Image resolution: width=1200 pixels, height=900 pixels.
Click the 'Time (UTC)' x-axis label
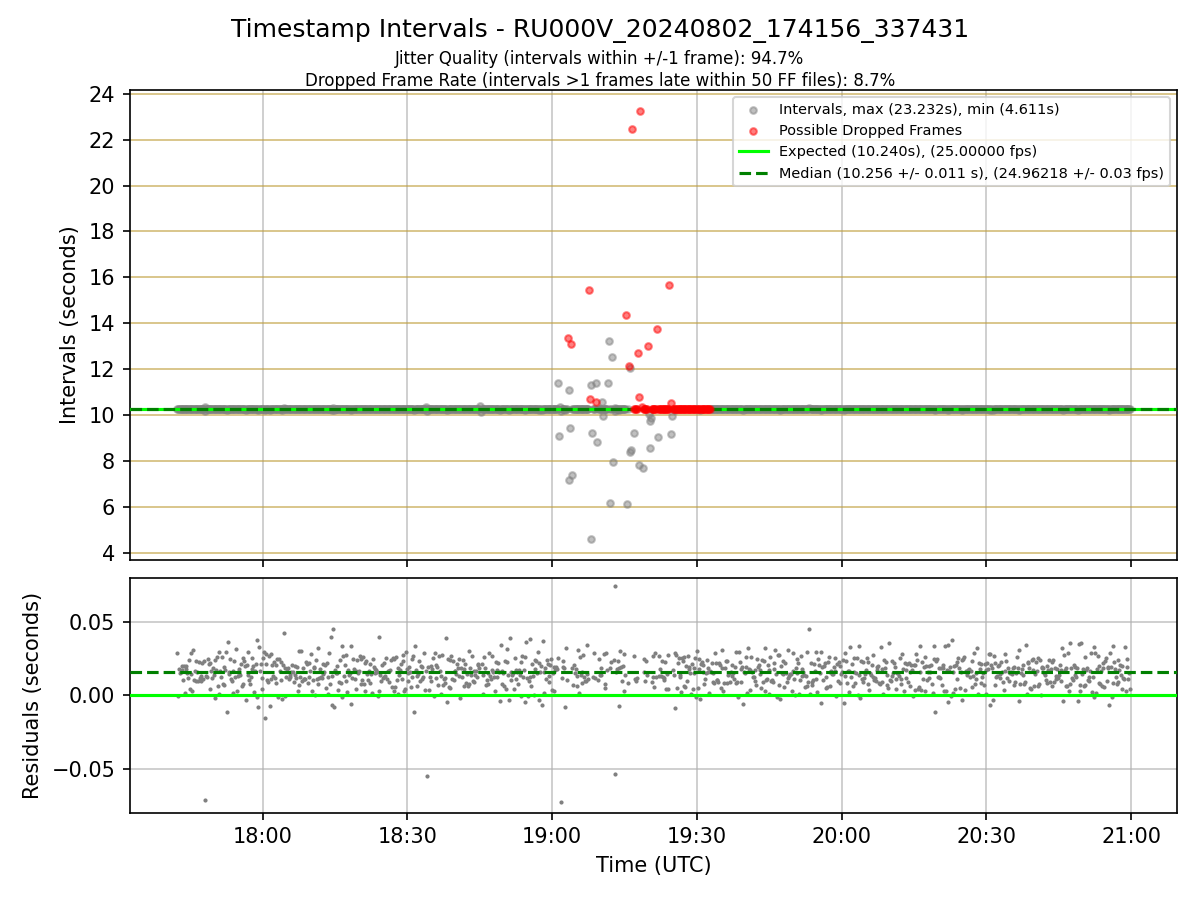653,865
